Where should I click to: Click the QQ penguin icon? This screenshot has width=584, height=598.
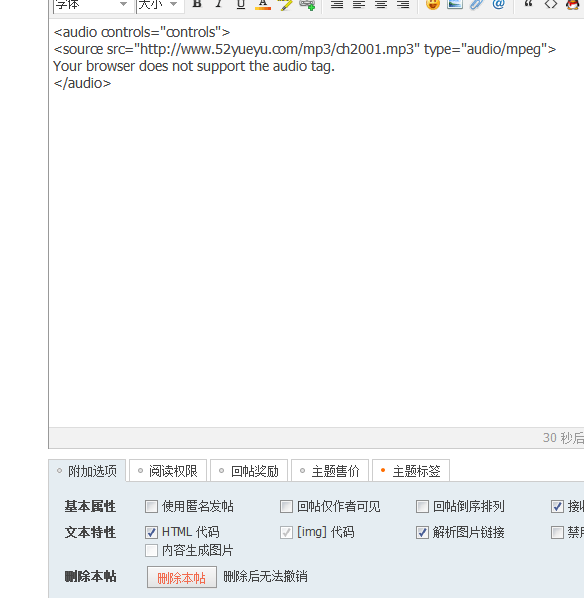coord(573,4)
